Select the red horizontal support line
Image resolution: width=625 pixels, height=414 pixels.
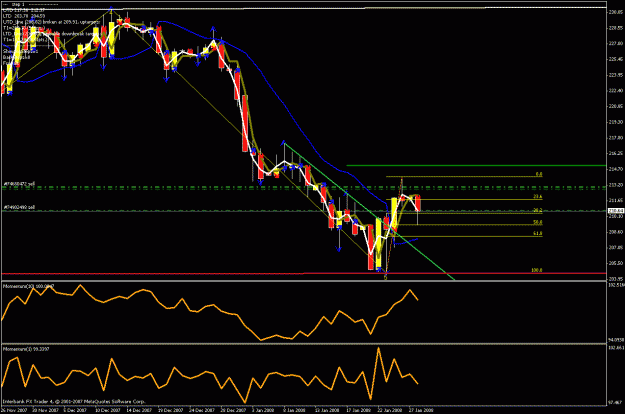(304, 273)
